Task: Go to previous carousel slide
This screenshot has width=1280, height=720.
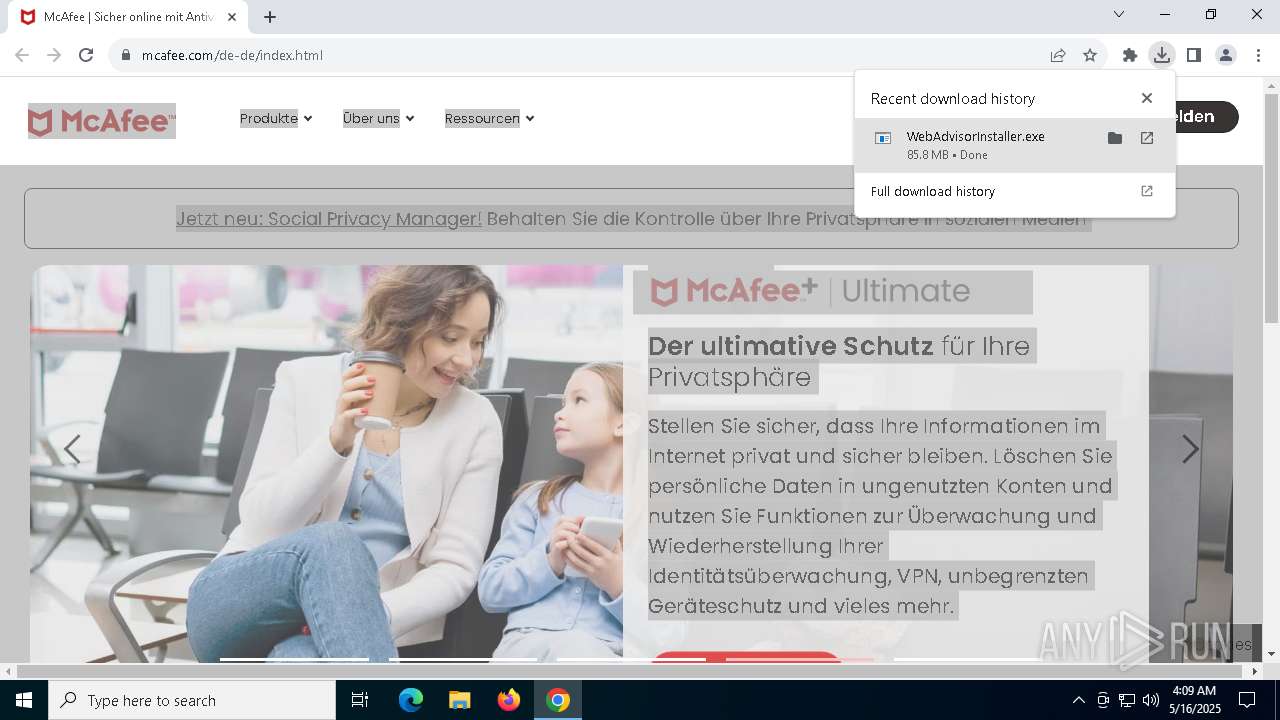Action: [72, 450]
